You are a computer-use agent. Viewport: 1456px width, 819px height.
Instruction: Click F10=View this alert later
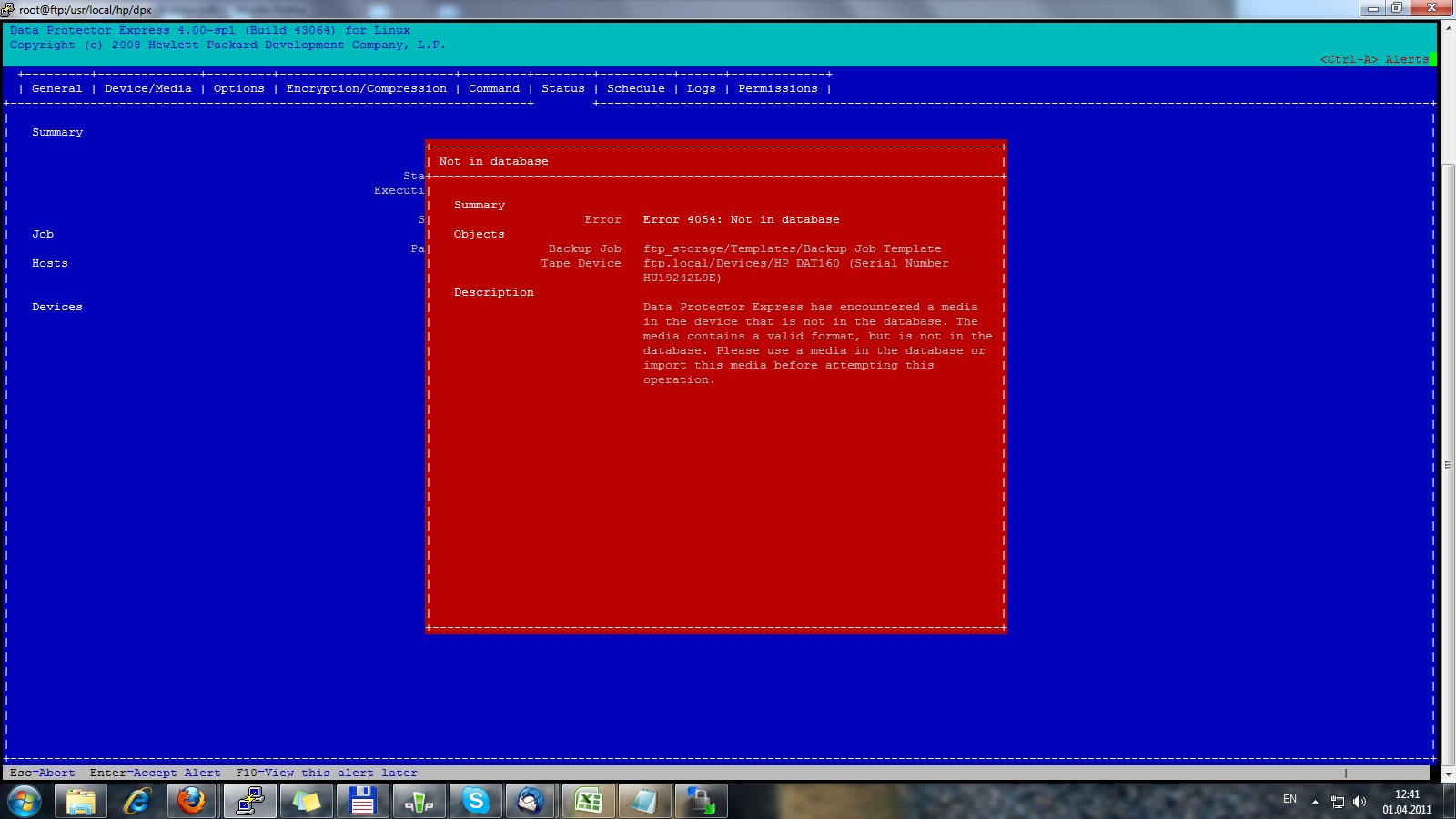click(327, 773)
